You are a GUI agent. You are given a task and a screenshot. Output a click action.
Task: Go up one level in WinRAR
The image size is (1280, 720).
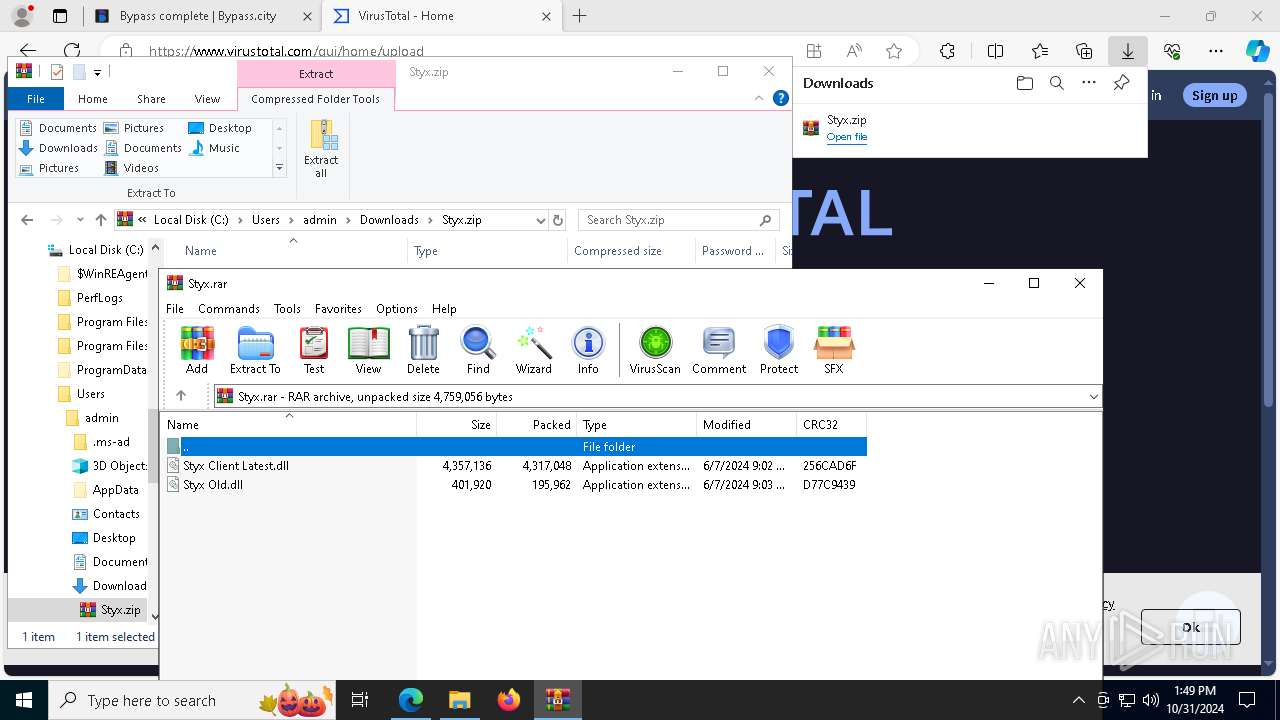click(181, 396)
